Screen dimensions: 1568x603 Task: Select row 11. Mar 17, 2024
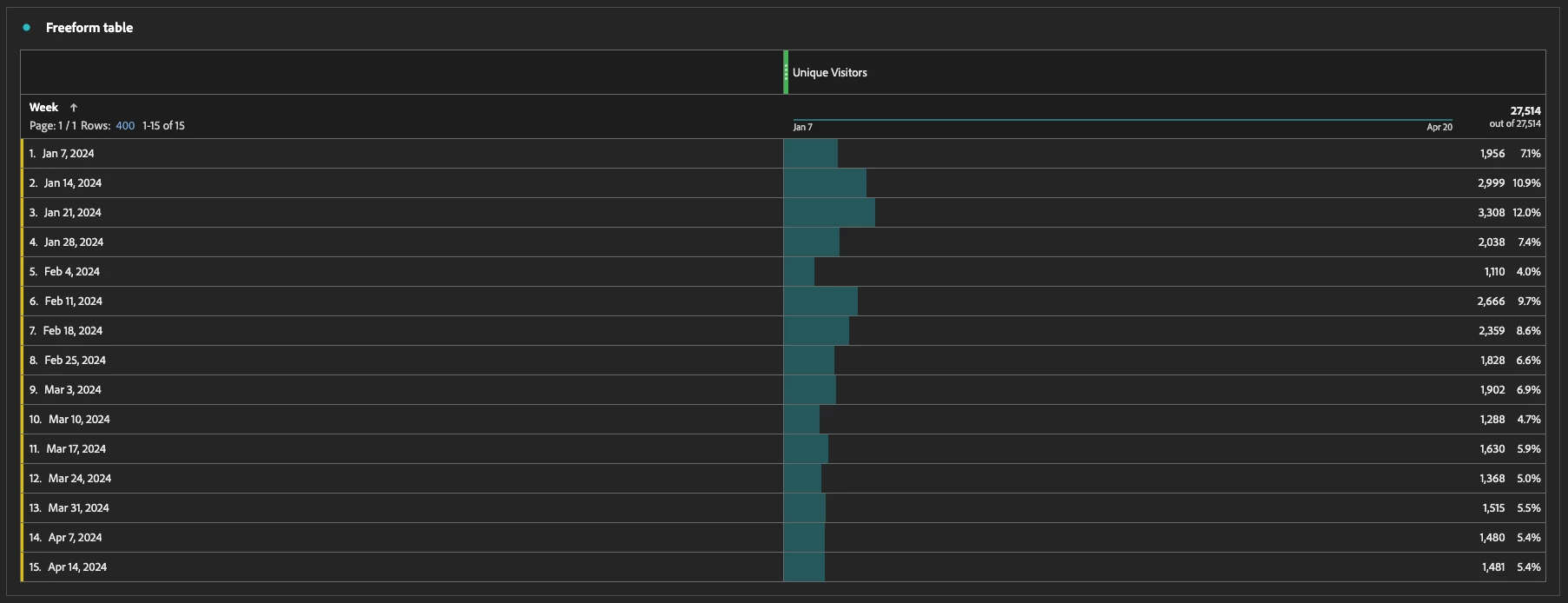point(402,449)
